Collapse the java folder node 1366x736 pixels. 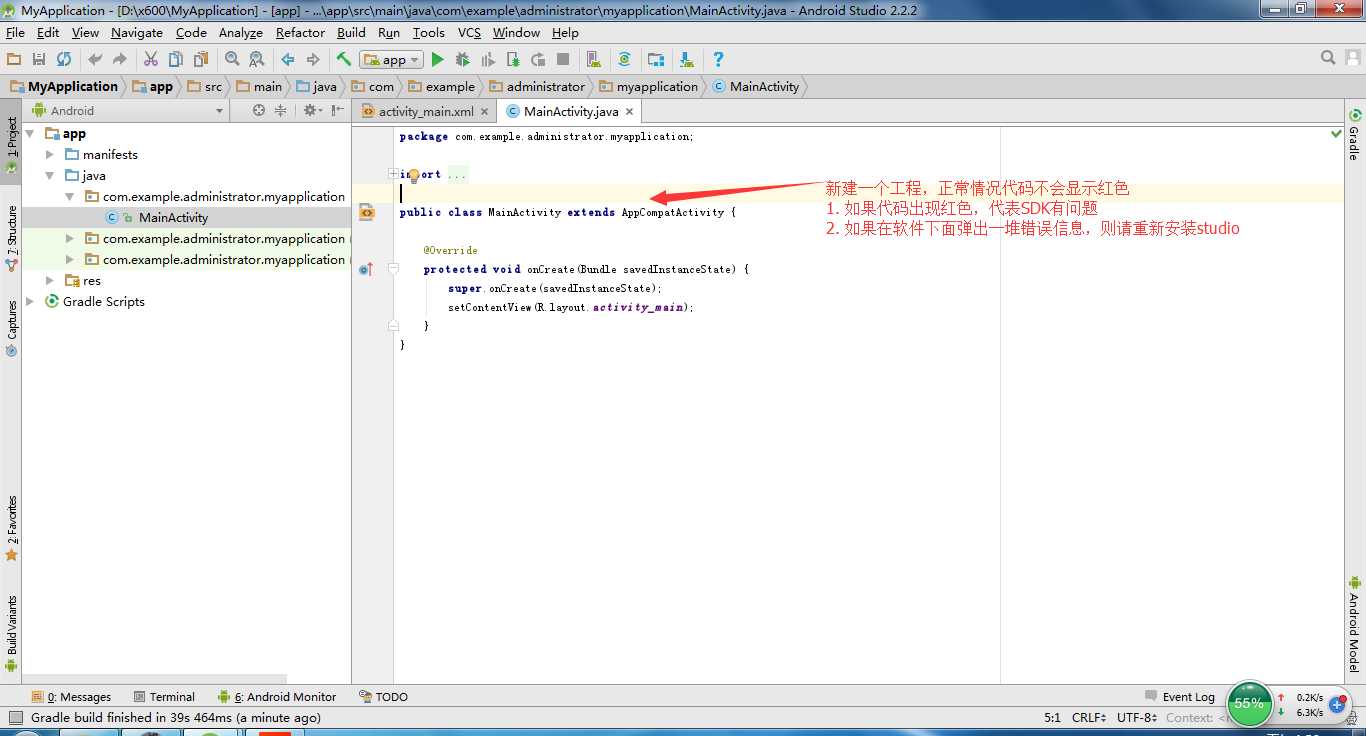point(50,175)
